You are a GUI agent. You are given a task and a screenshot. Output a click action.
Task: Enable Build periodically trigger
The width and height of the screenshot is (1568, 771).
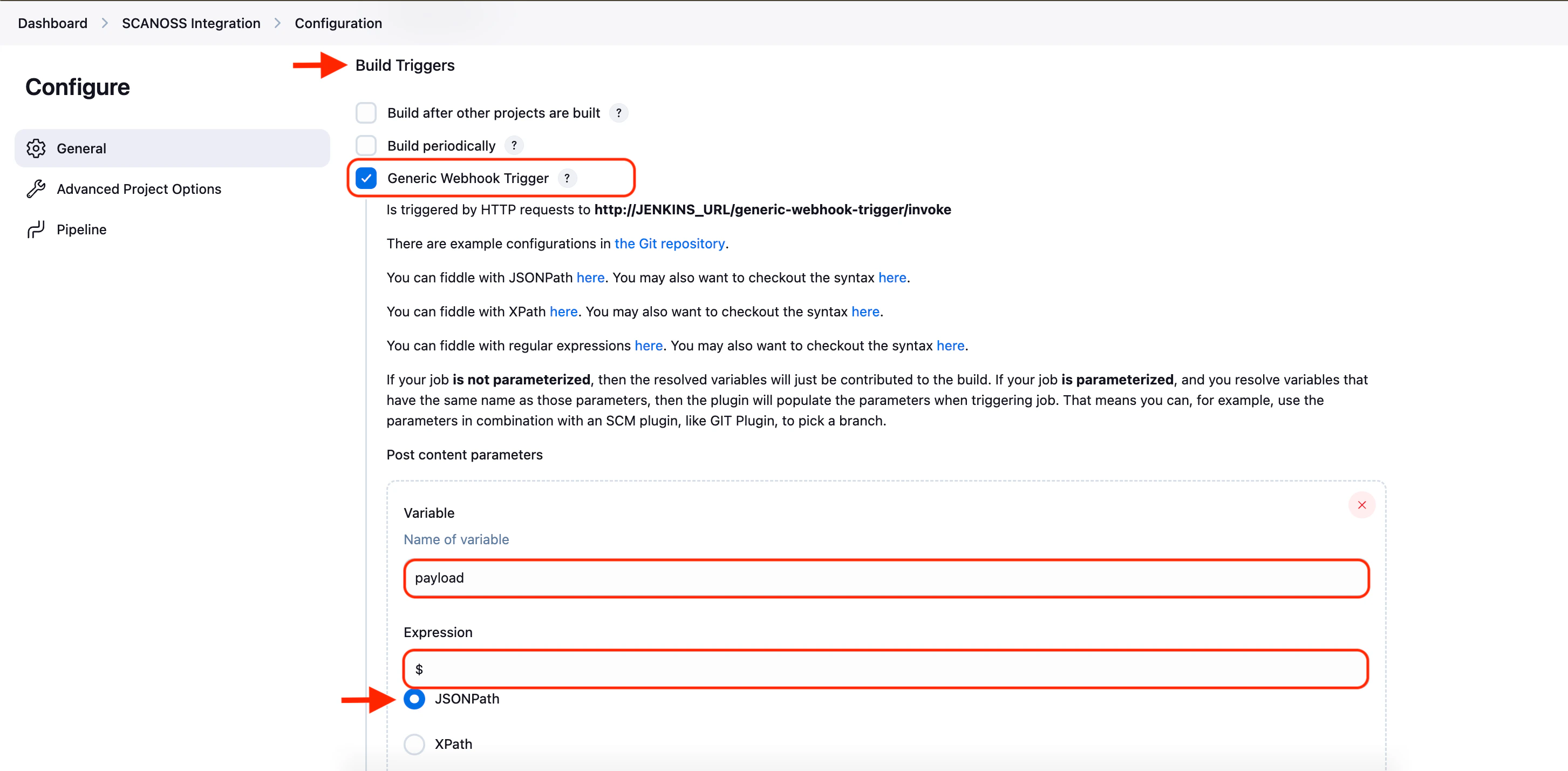click(366, 145)
